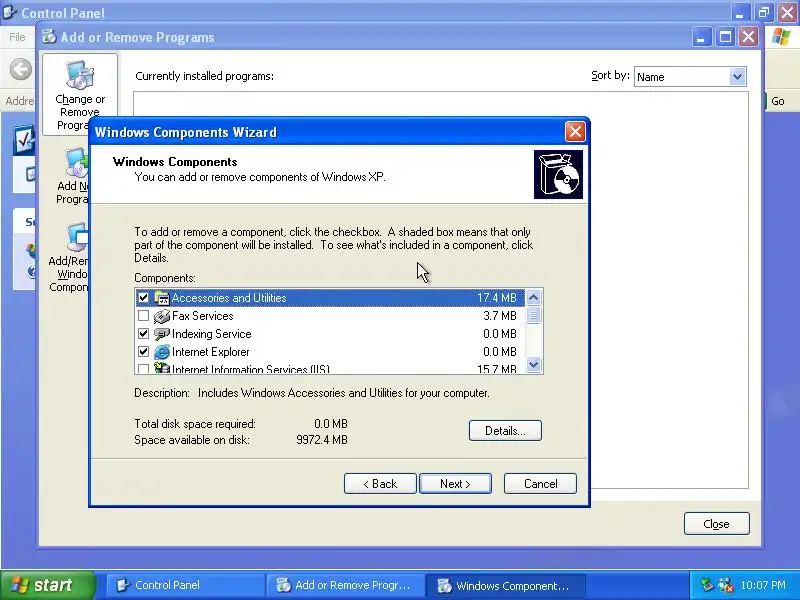Maximize the Add or Remove Programs window
Viewport: 800px width, 600px height.
tap(725, 37)
